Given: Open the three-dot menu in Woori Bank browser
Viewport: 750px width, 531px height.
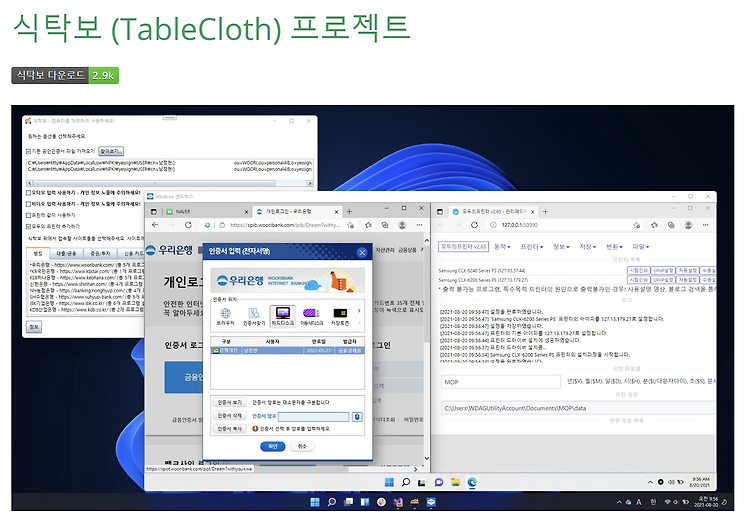Looking at the screenshot, I should click(419, 225).
